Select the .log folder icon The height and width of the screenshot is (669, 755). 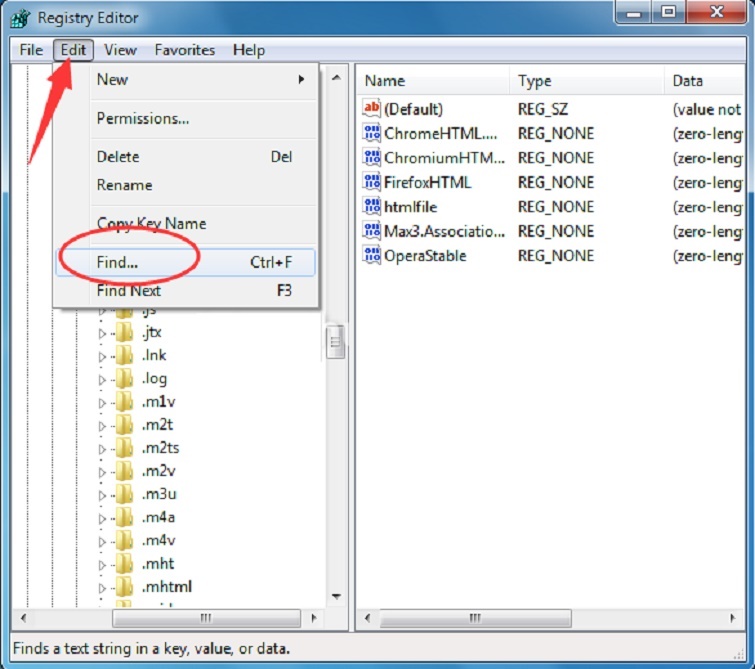pos(125,379)
